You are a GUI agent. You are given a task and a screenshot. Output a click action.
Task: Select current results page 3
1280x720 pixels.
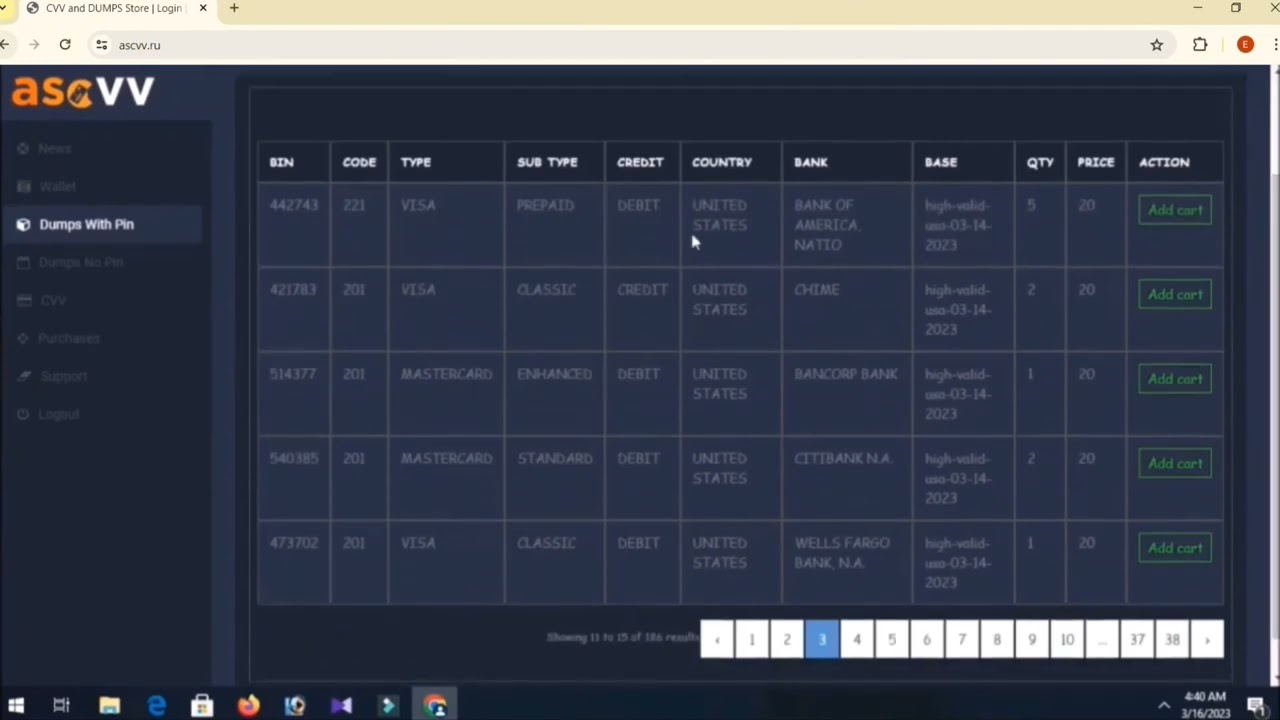click(822, 639)
